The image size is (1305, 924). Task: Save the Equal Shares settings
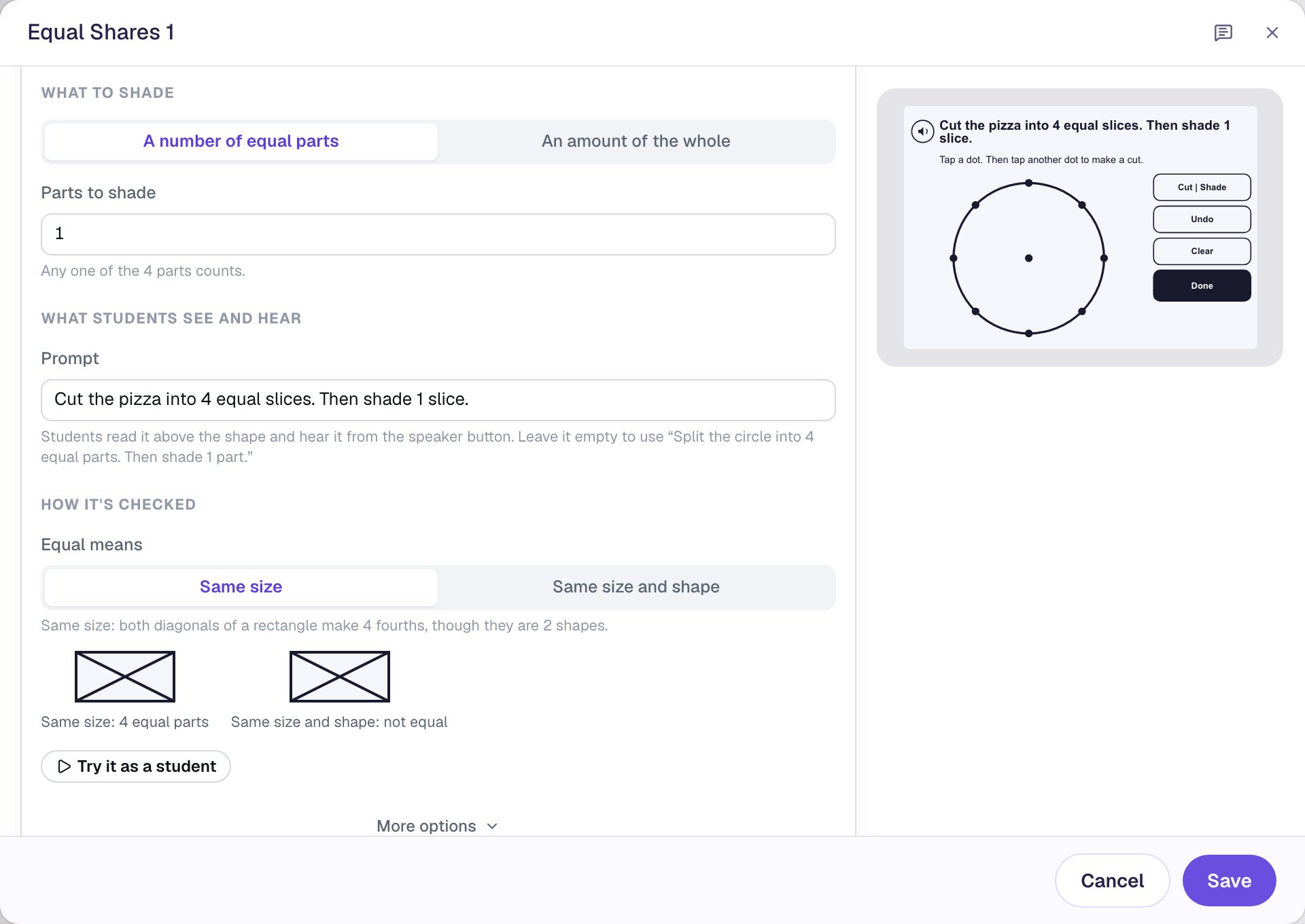point(1229,881)
